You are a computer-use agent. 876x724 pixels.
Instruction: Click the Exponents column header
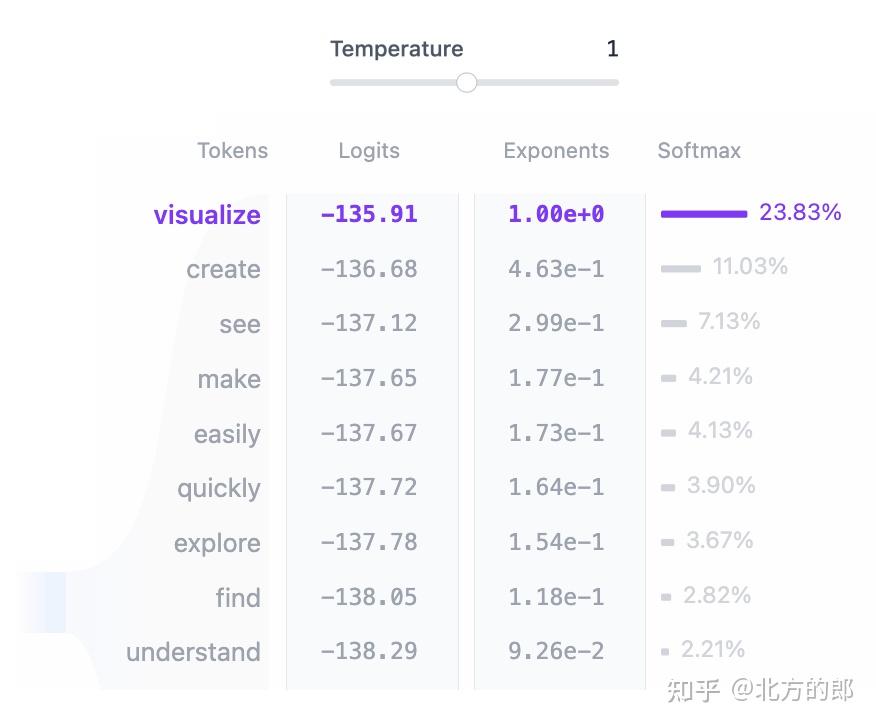point(556,151)
